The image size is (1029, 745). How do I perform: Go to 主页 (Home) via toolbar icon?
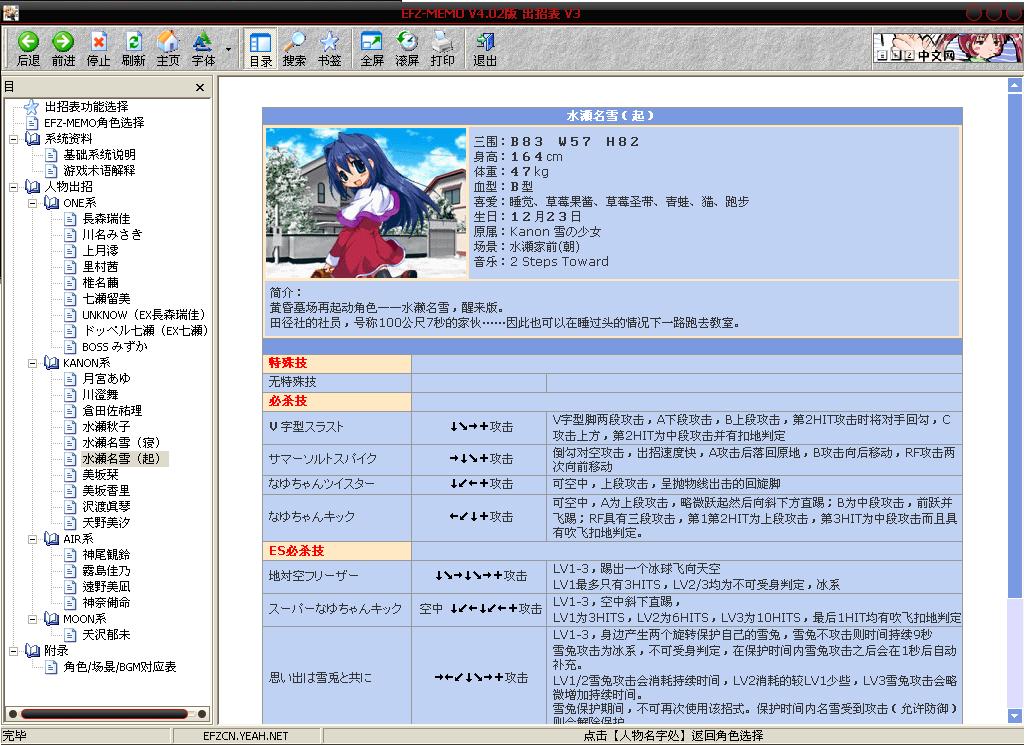168,49
